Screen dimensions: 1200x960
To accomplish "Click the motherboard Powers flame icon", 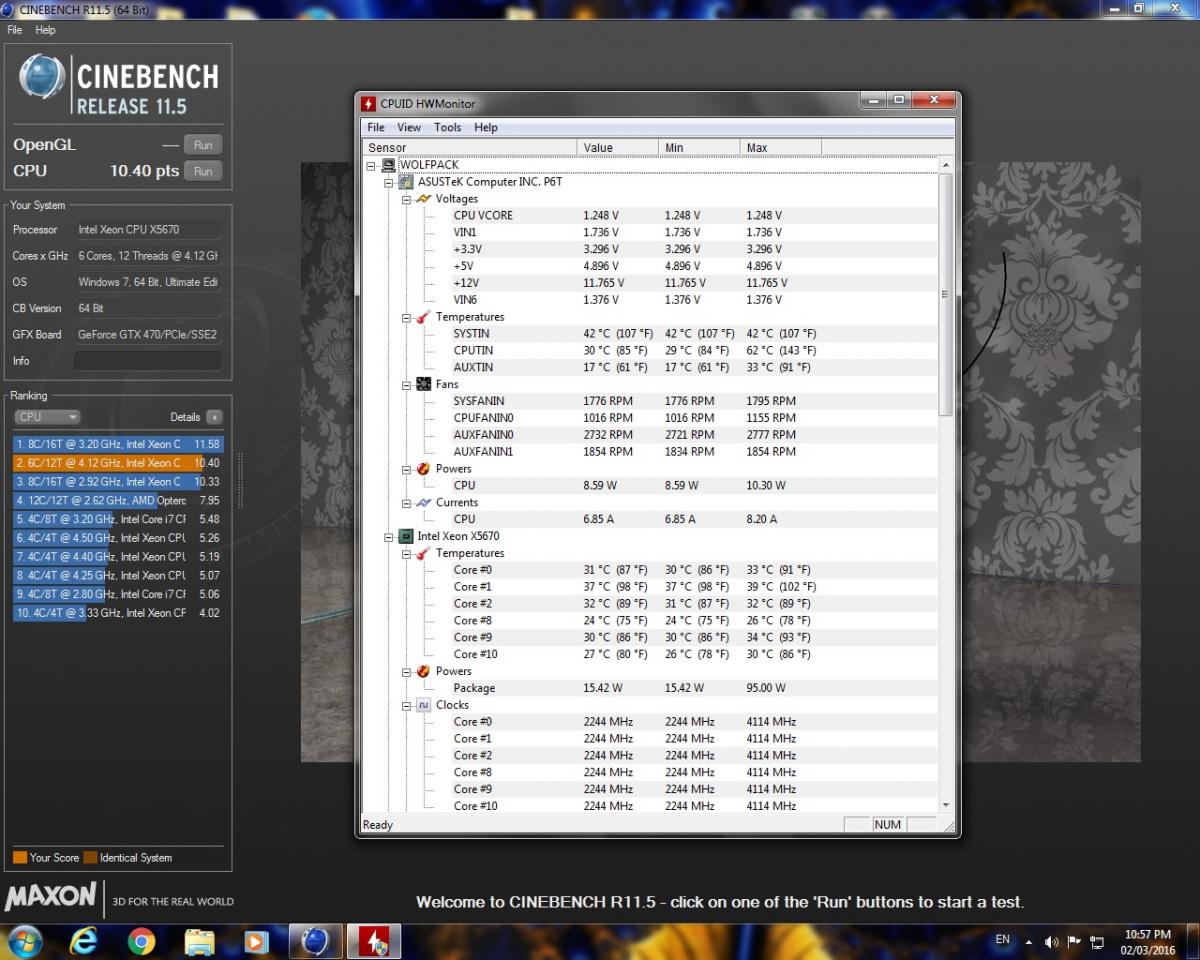I will tap(423, 469).
